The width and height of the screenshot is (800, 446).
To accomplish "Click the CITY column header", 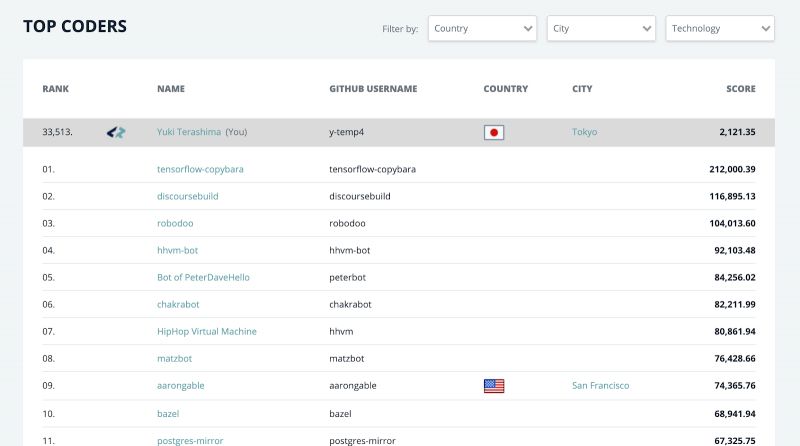I will 582,89.
